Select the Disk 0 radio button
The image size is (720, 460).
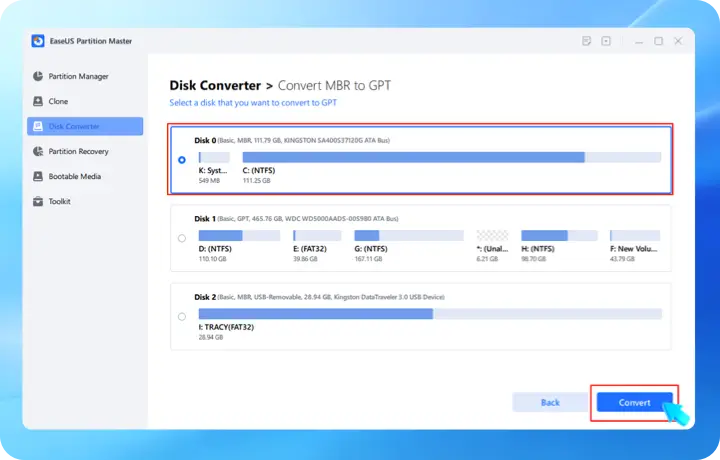182,160
